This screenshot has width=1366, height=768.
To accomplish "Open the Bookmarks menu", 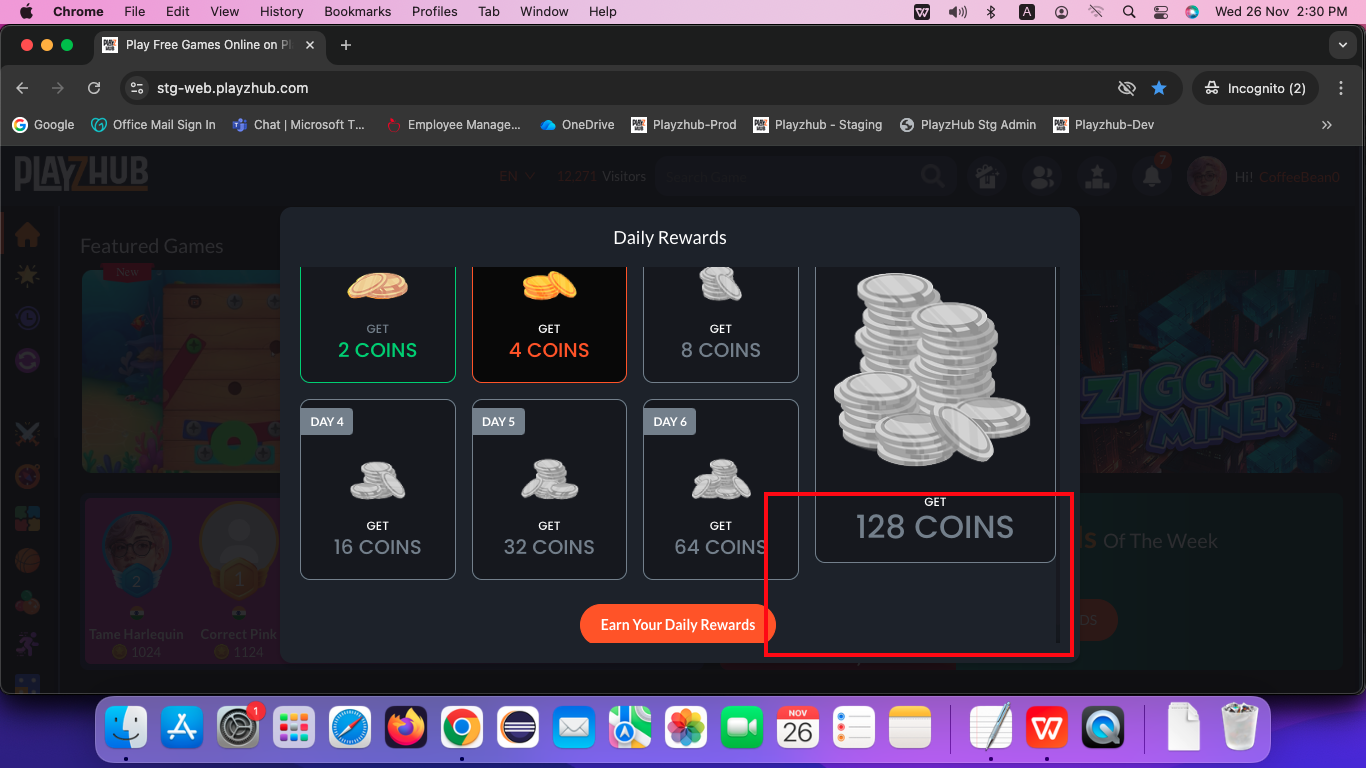I will coord(357,12).
